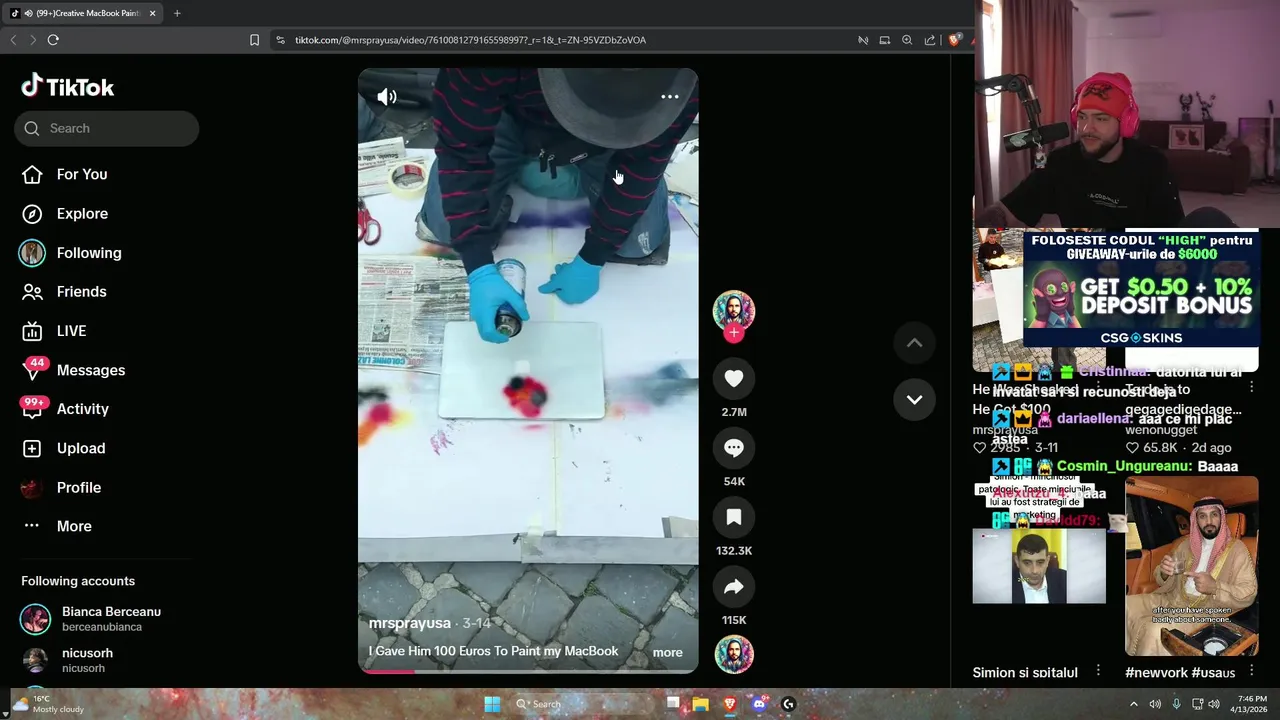The width and height of the screenshot is (1280, 720).
Task: Reload the page
Action: point(53,40)
